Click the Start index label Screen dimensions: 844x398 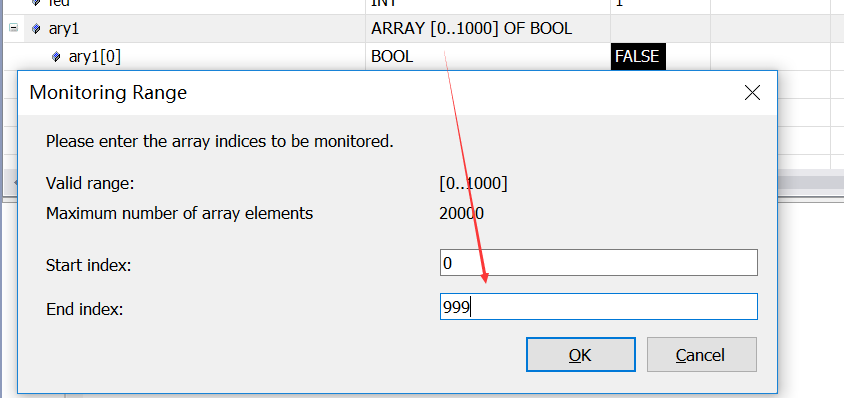pos(89,265)
